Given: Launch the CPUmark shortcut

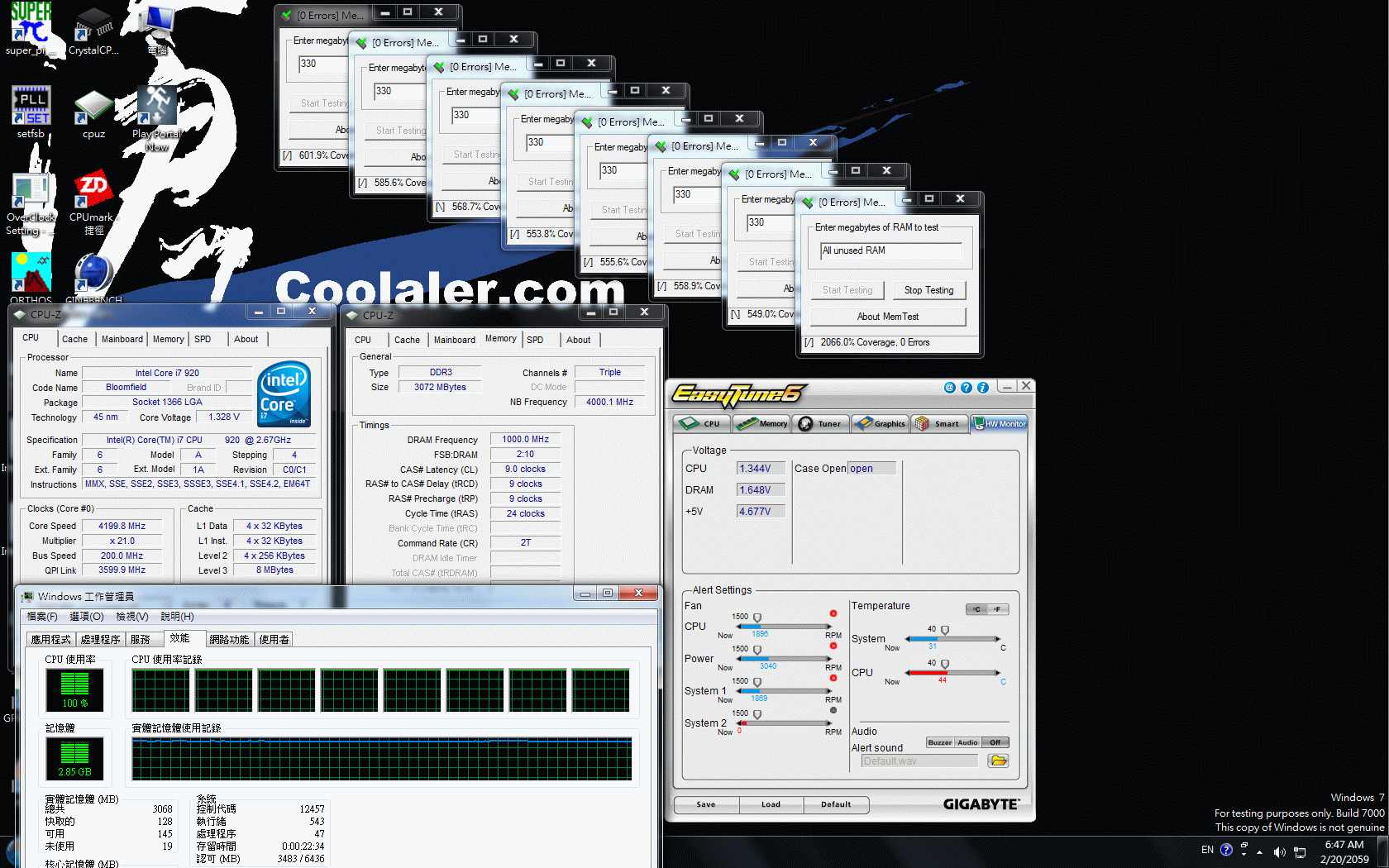Looking at the screenshot, I should tap(93, 203).
